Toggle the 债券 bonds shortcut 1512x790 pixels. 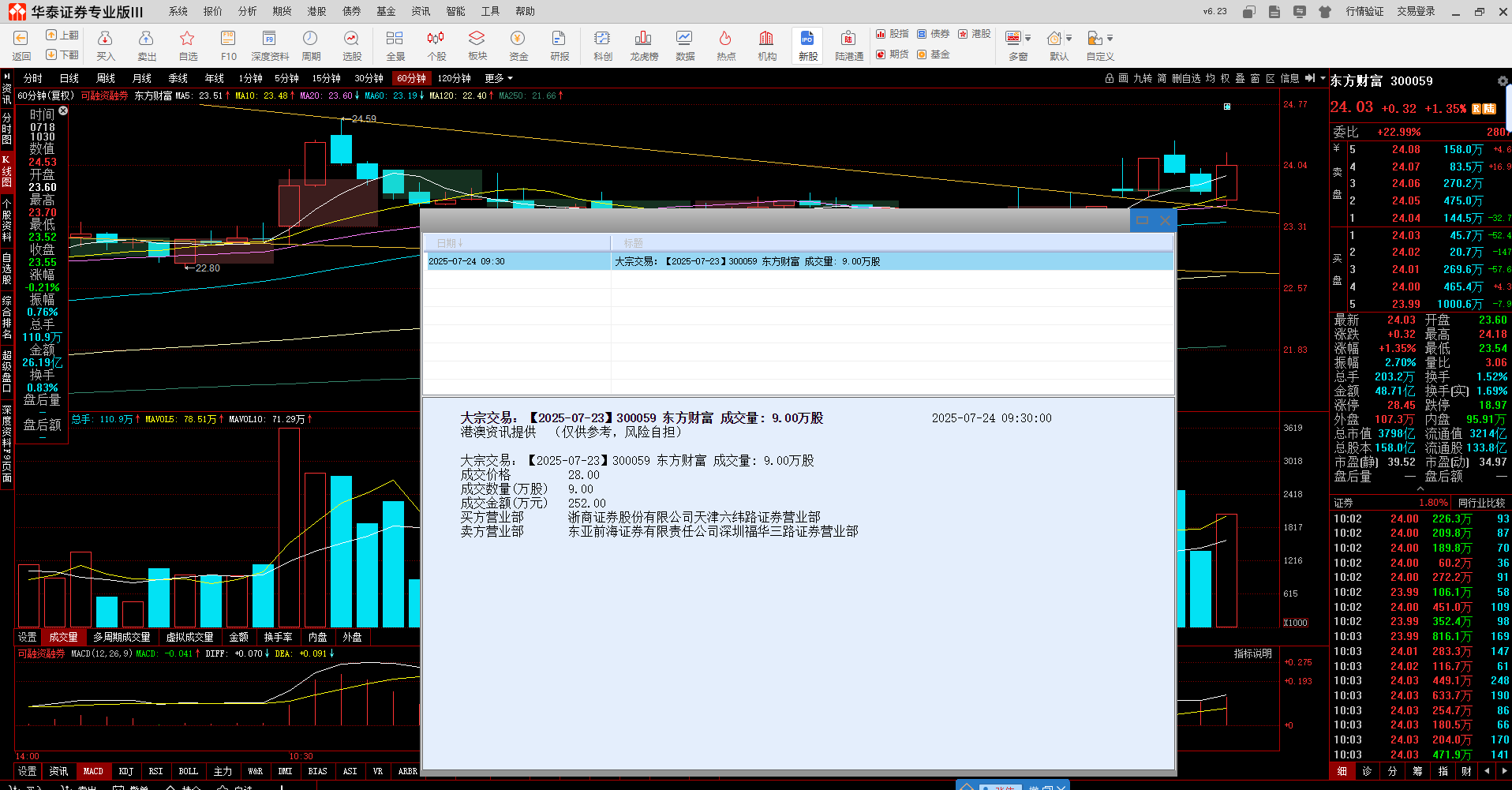[x=933, y=34]
